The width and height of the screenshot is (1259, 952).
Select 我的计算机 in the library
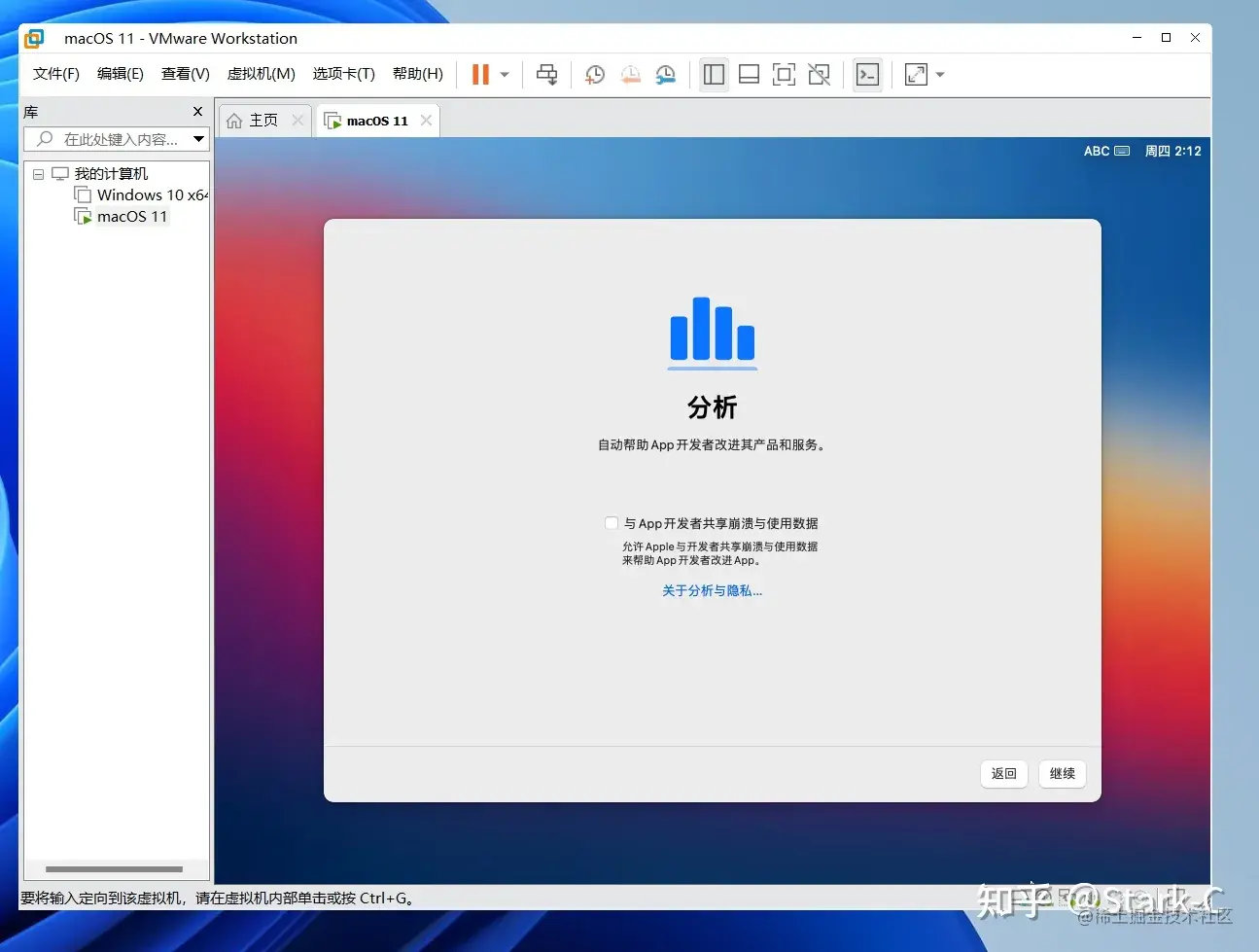111,174
